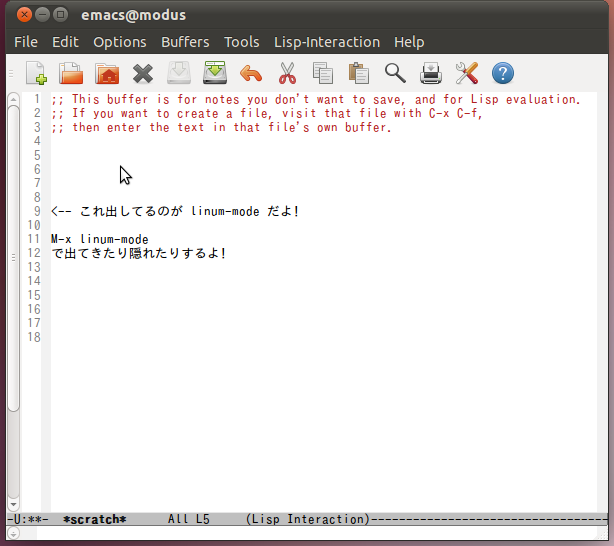The image size is (614, 546).
Task: Open the Tools menu
Action: [242, 42]
